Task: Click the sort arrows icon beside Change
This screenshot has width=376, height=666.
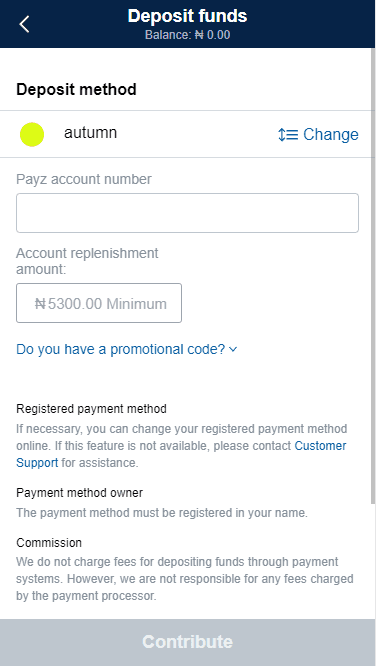Action: (288, 134)
